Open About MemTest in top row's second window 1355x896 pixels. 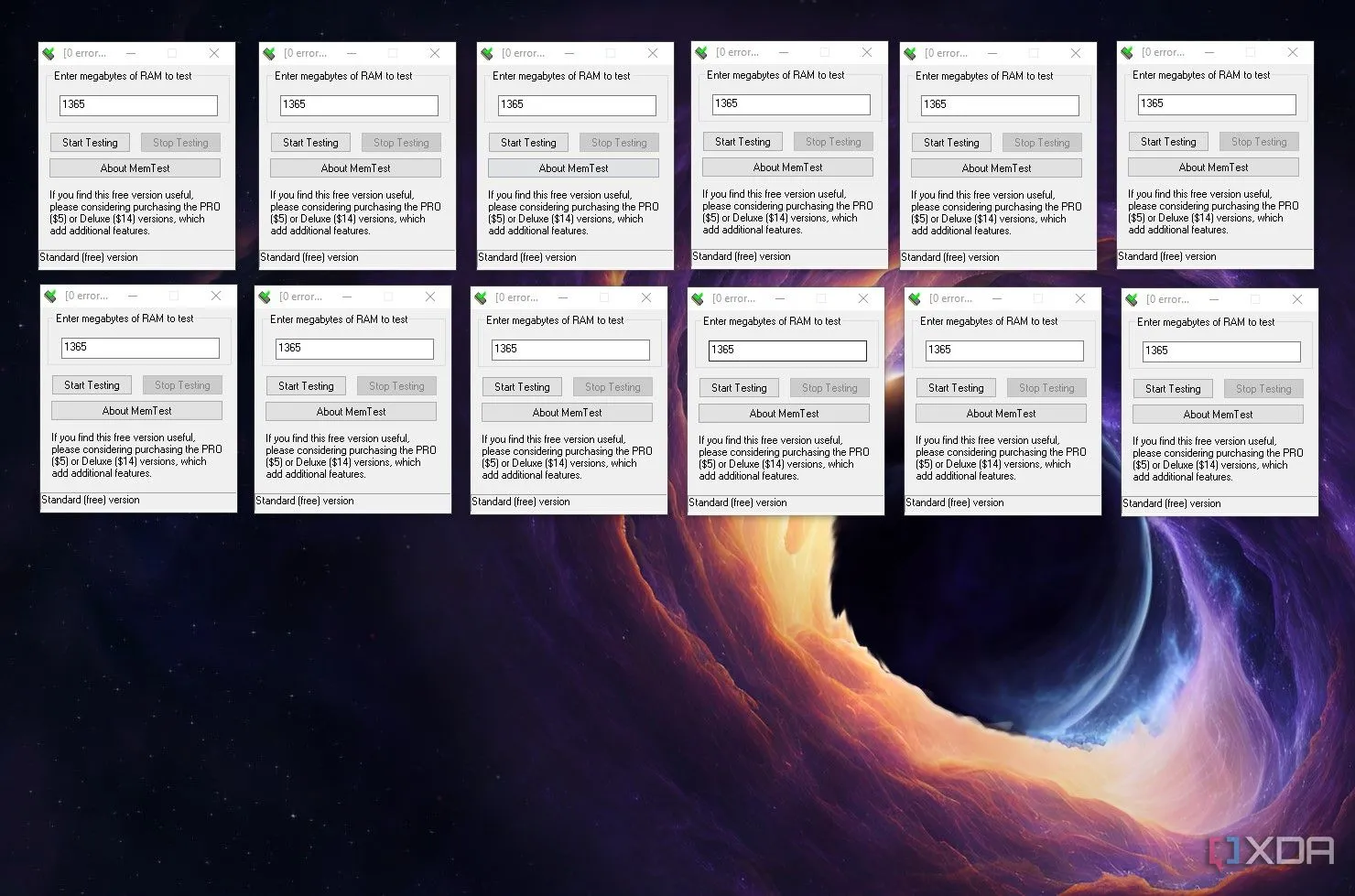coord(356,168)
